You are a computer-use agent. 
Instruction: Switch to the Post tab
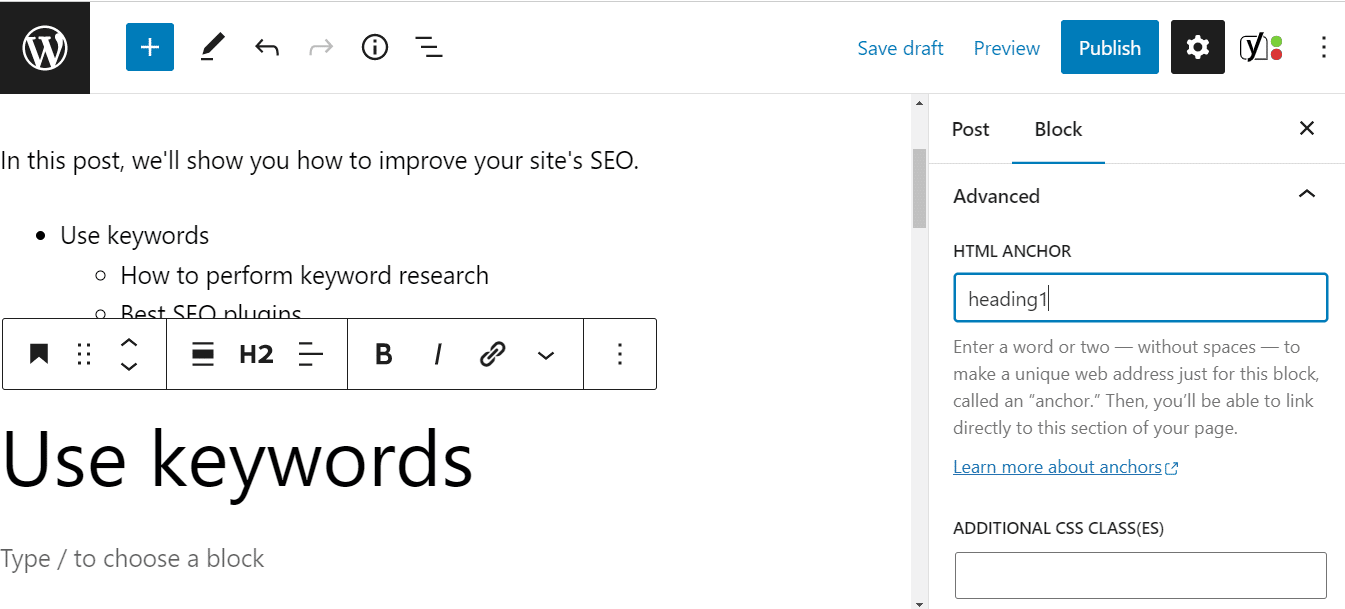[970, 129]
